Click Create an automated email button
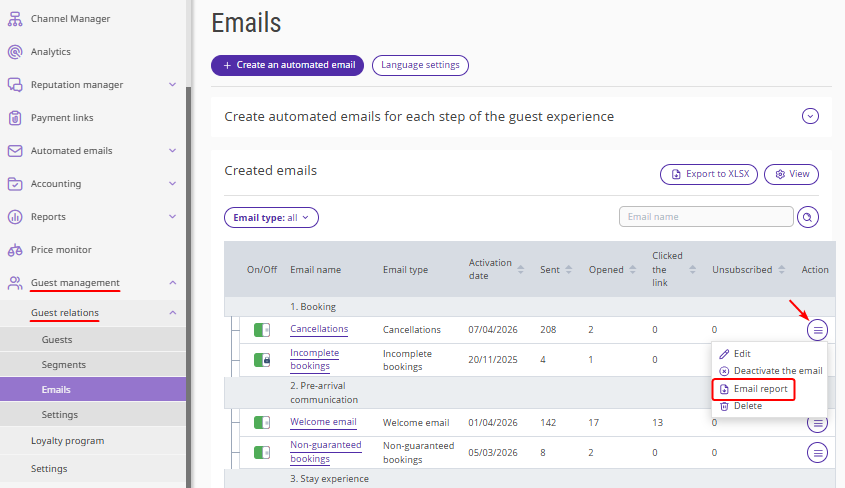Viewport: 845px width, 488px height. [x=287, y=65]
